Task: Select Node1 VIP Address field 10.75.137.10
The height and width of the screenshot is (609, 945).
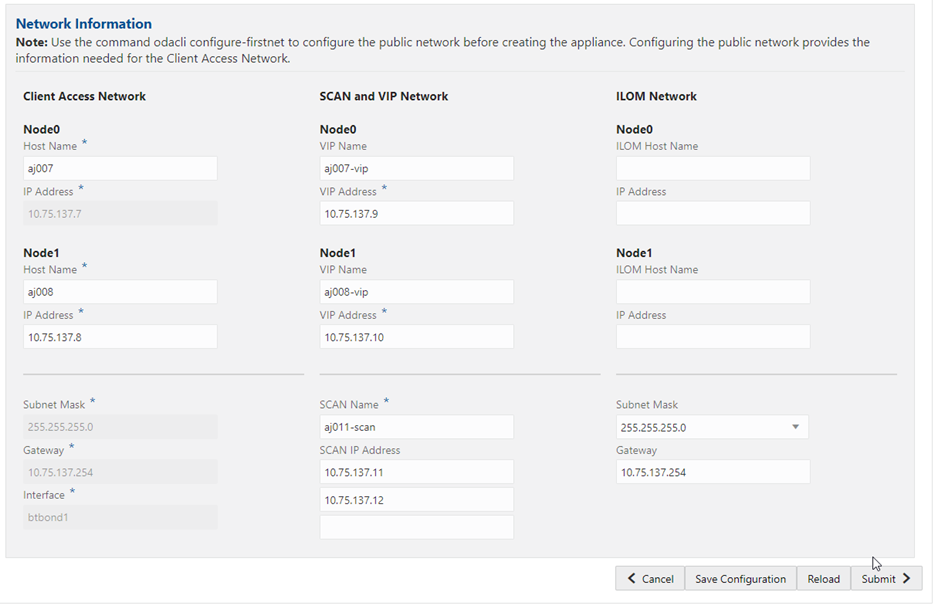Action: (x=416, y=337)
